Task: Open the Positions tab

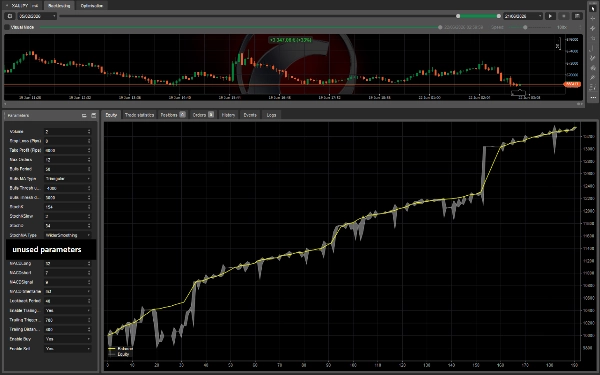Action: click(x=173, y=115)
